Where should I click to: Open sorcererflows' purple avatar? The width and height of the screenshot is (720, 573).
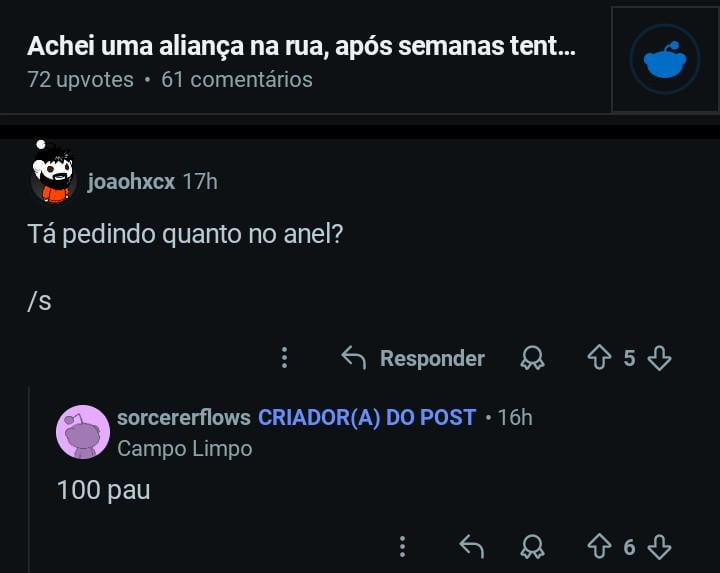tap(82, 432)
